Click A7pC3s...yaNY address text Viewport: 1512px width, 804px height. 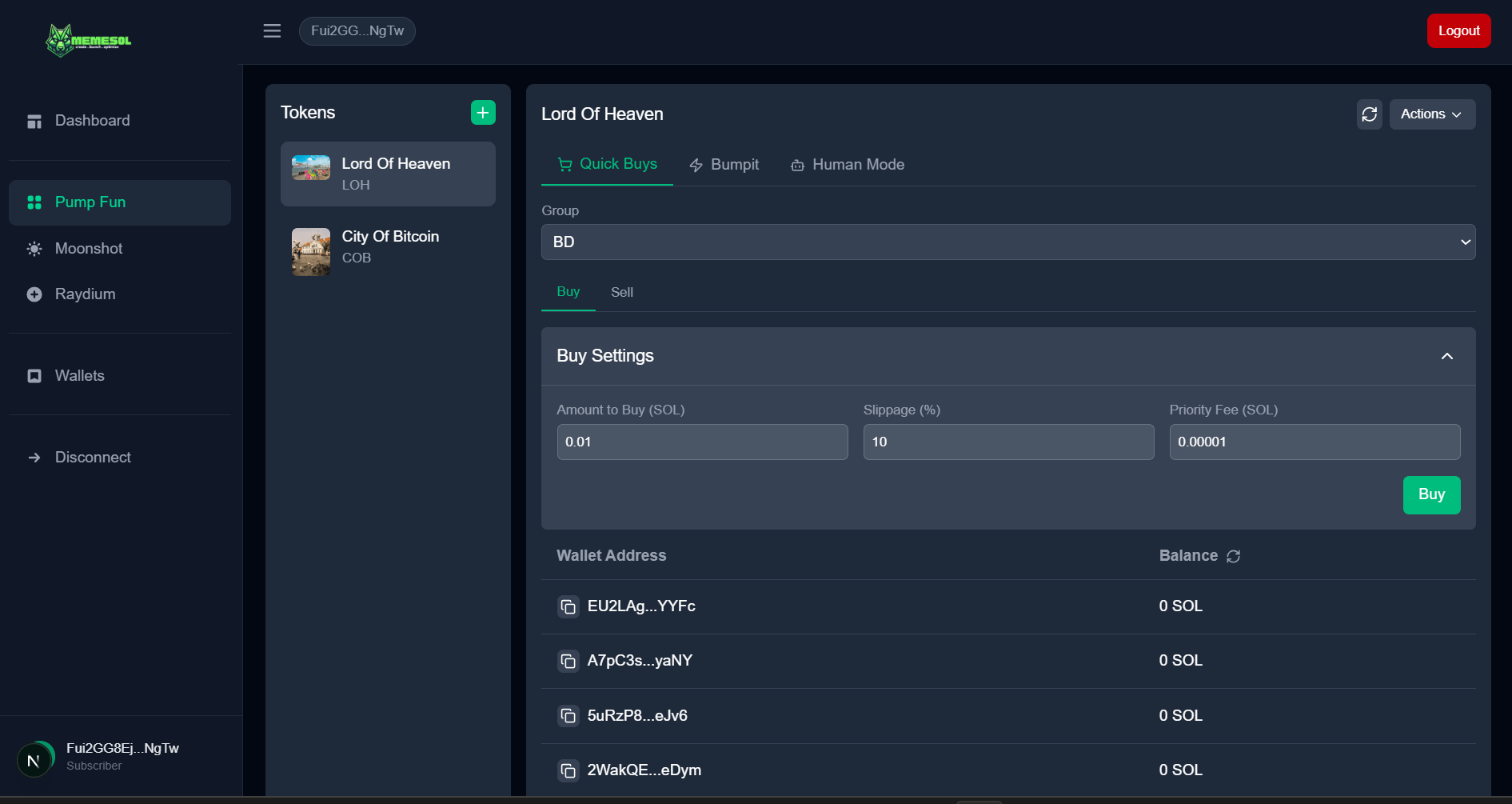pos(640,661)
